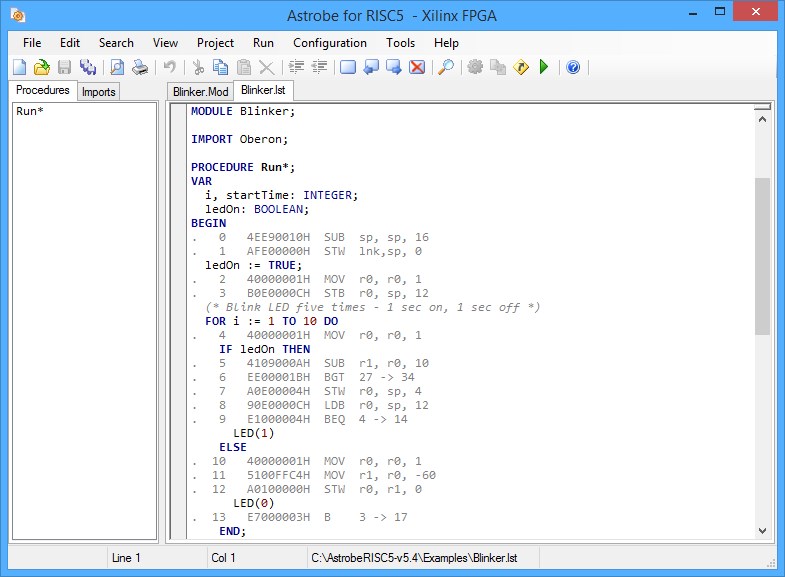Open Print Preview from the toolbar
Image resolution: width=785 pixels, height=577 pixels.
point(117,67)
